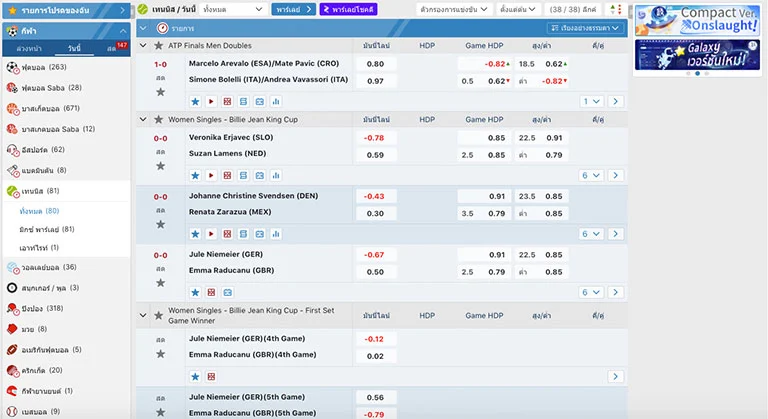Open the sort order dropdown in blue header
Viewport: 768px width, 419px height.
[x=585, y=28]
